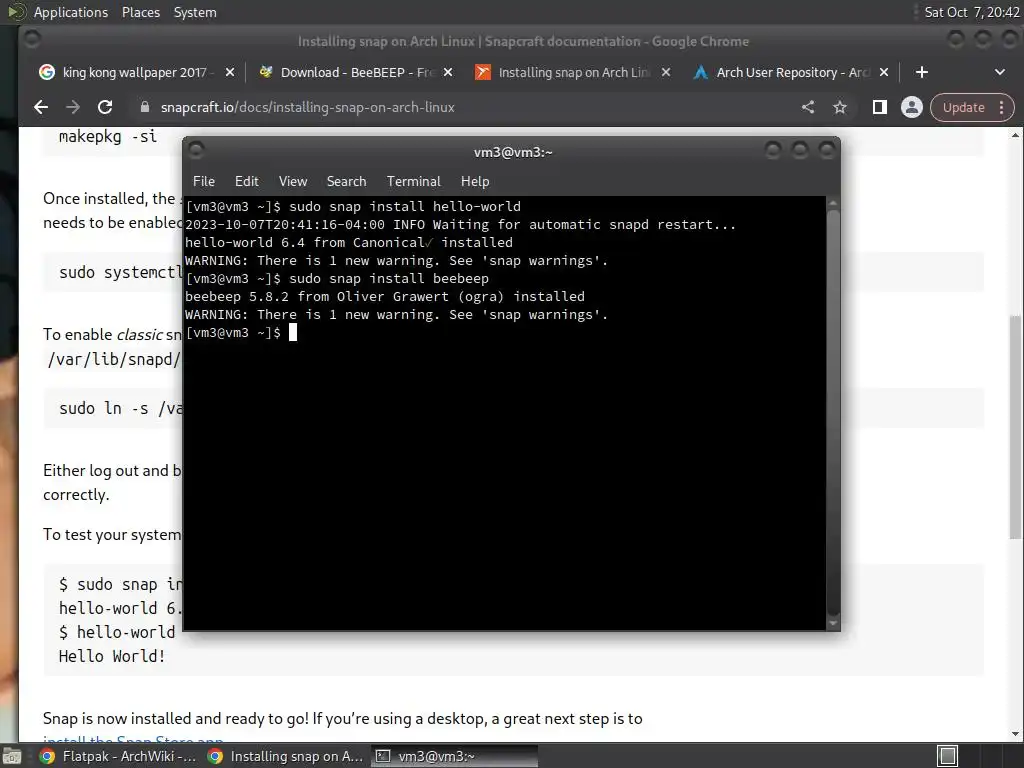The image size is (1024, 768).
Task: Open the terminal Search menu
Action: 346,182
